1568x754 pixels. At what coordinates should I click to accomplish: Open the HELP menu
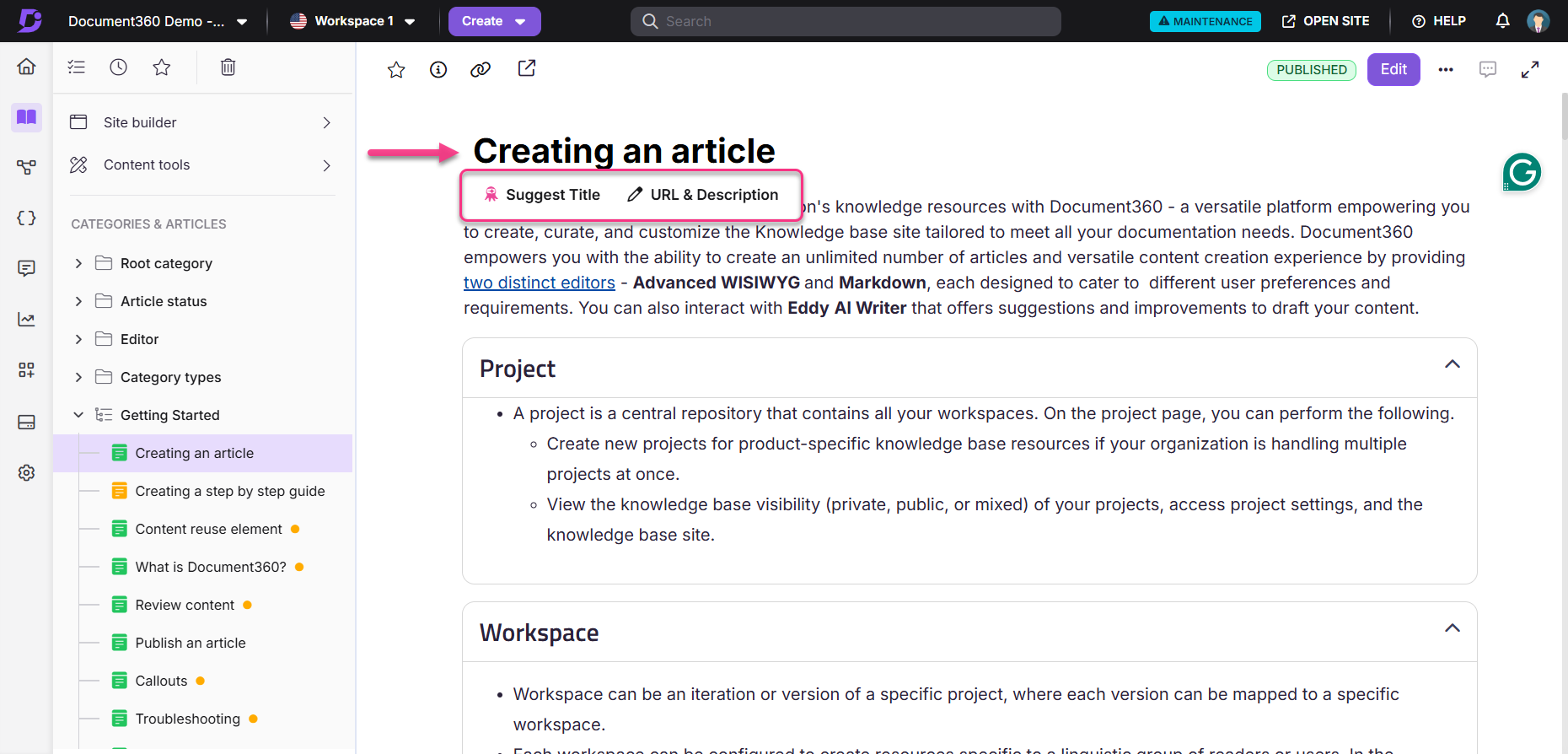click(x=1439, y=21)
